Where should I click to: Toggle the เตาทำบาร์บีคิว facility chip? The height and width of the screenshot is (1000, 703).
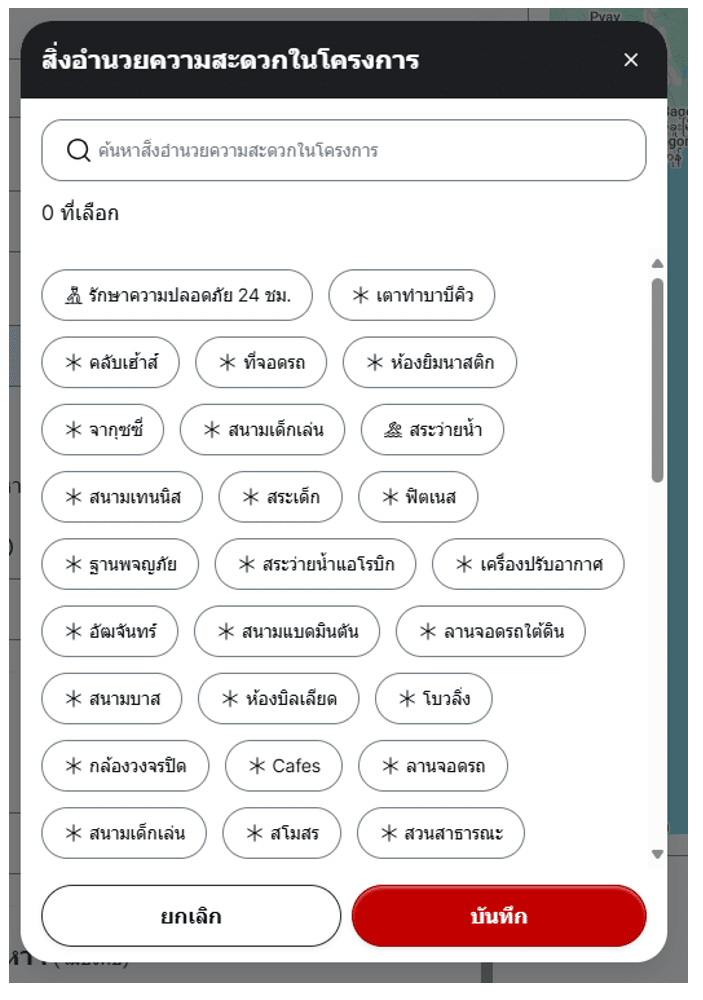[411, 296]
